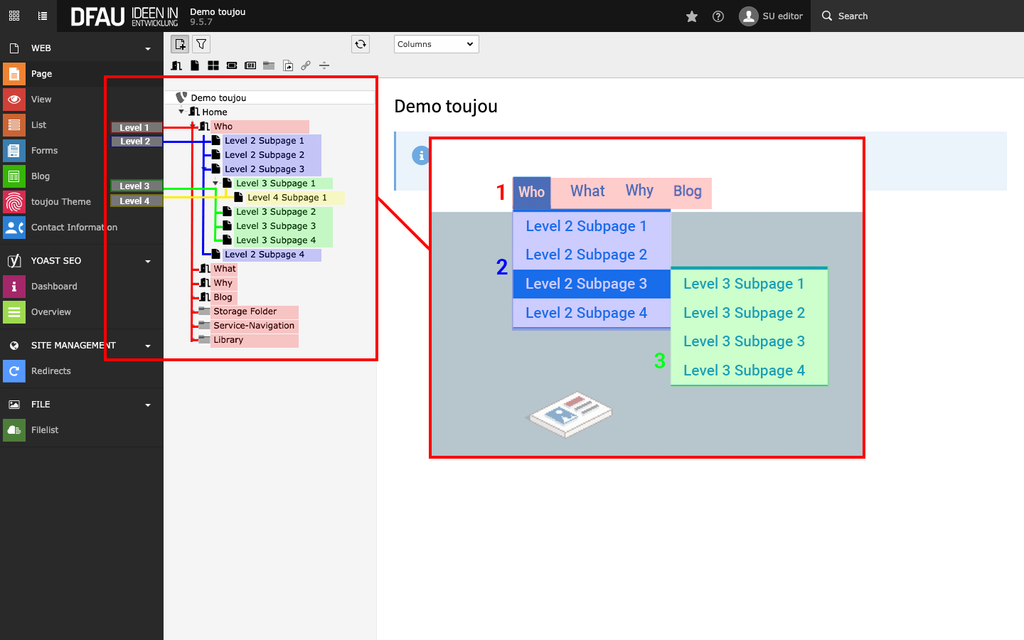Open the page tree filter

201,44
